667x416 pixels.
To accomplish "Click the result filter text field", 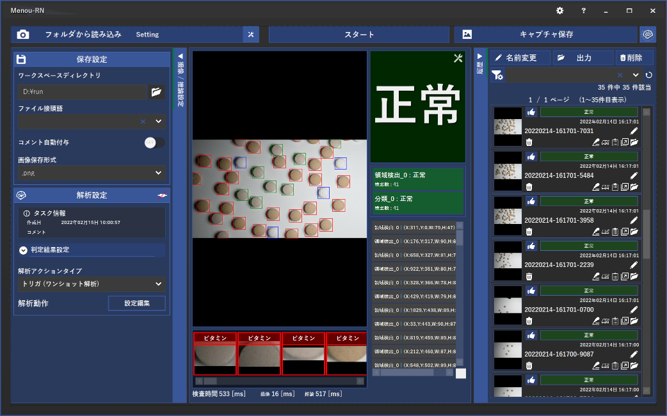I will click(x=562, y=75).
